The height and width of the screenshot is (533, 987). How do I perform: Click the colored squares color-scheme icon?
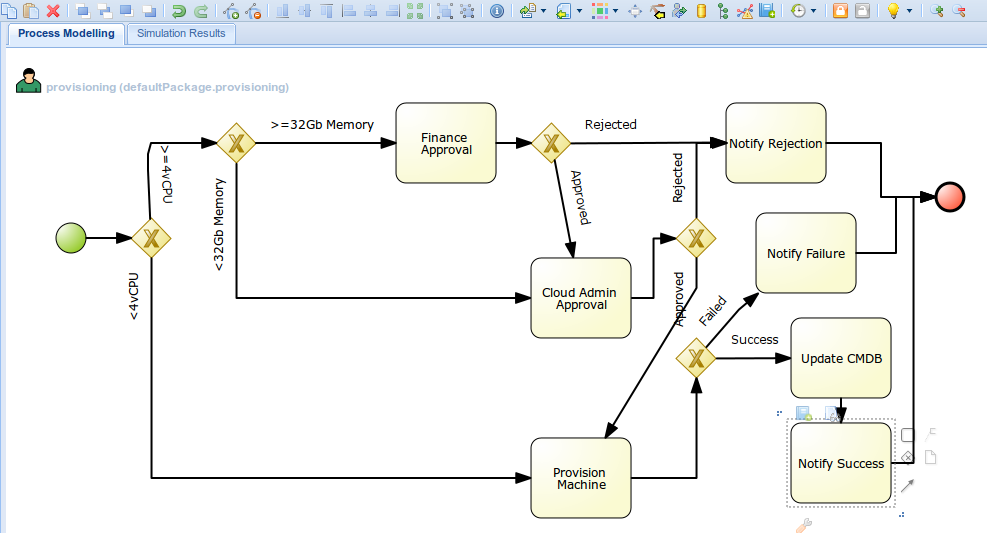point(600,10)
